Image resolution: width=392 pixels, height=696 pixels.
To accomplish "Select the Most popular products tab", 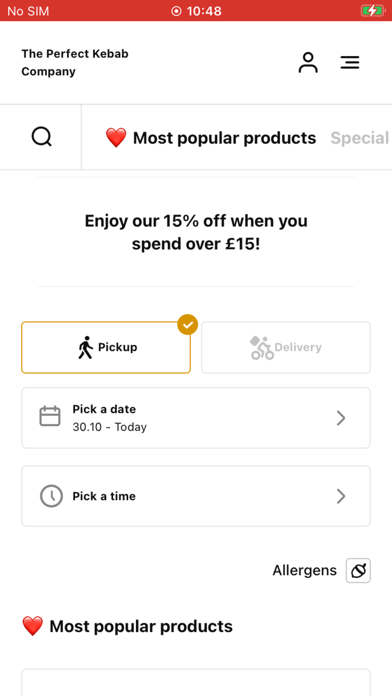I will coord(211,138).
